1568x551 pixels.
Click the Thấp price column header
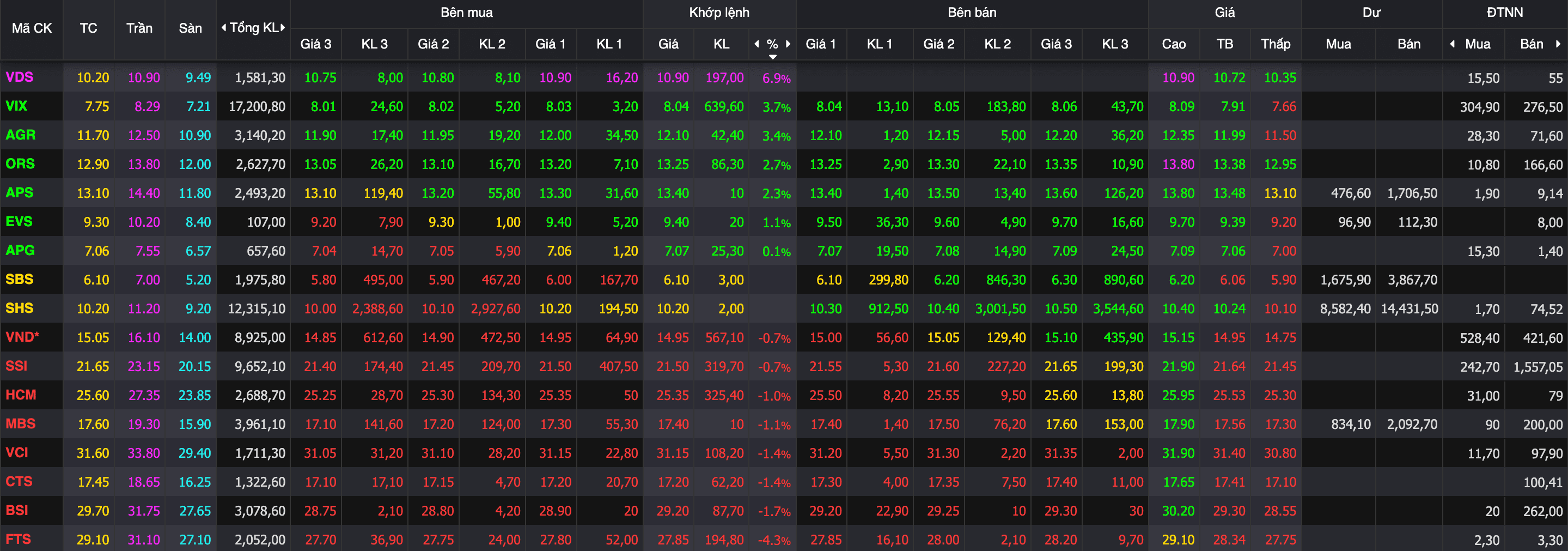(x=1276, y=44)
